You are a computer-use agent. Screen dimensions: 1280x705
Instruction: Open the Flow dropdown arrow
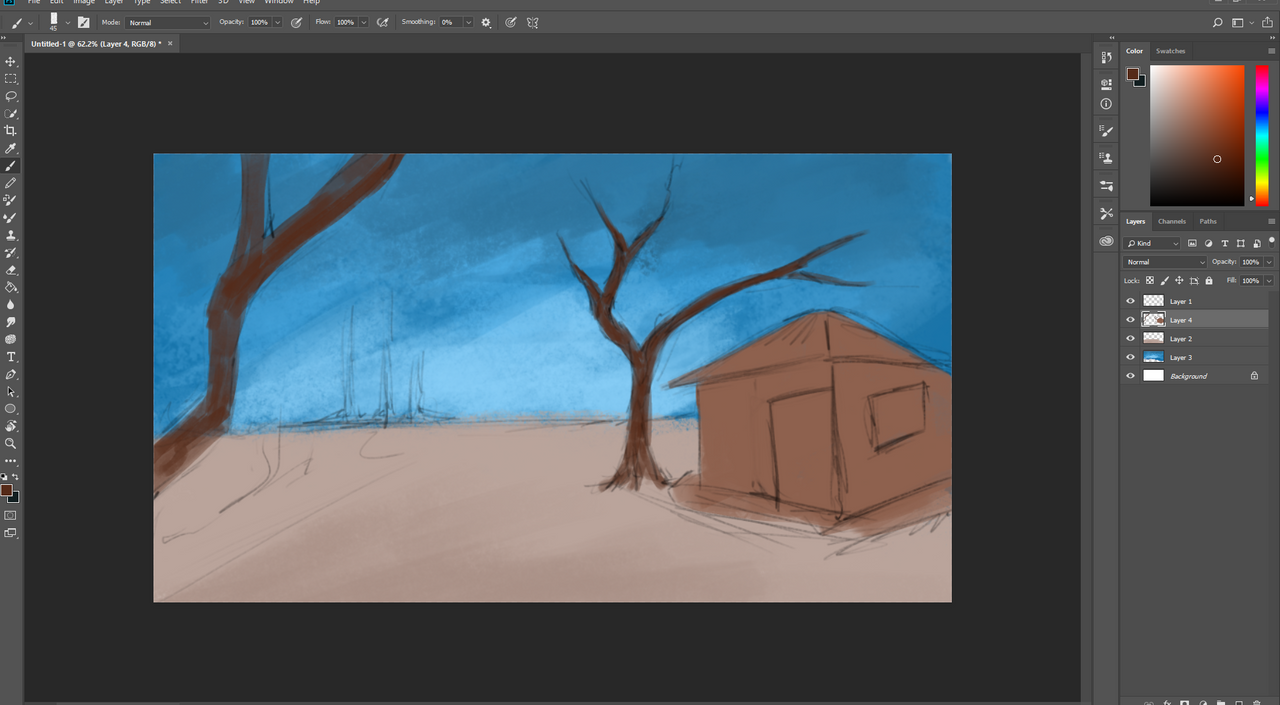363,22
